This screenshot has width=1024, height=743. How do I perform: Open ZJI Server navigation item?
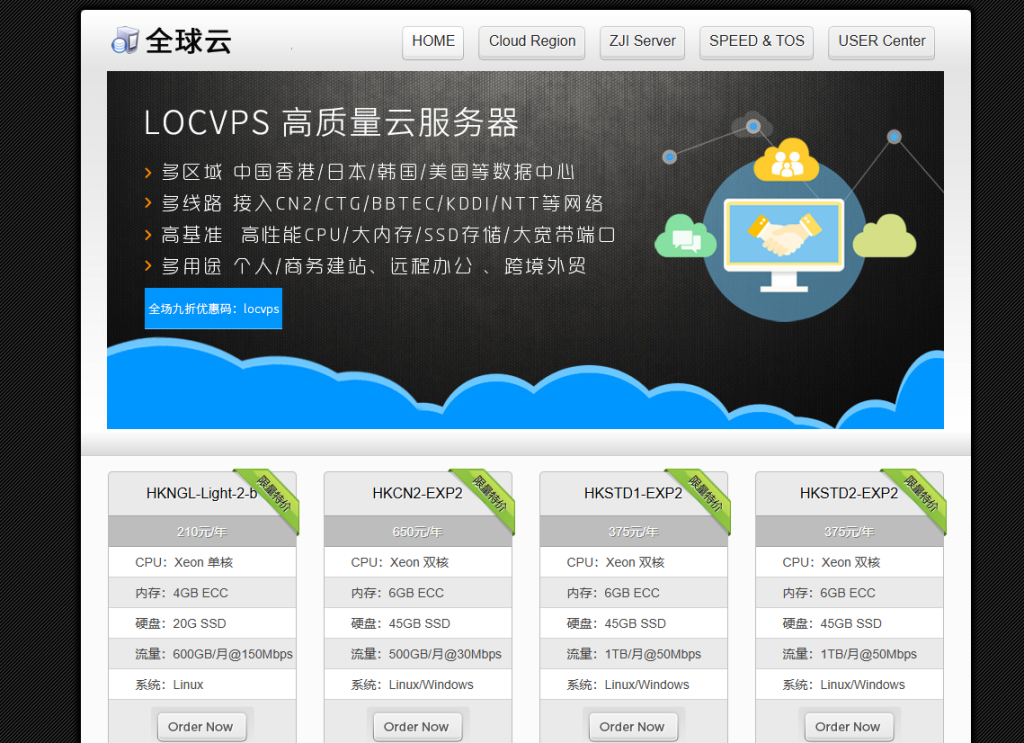pos(642,42)
